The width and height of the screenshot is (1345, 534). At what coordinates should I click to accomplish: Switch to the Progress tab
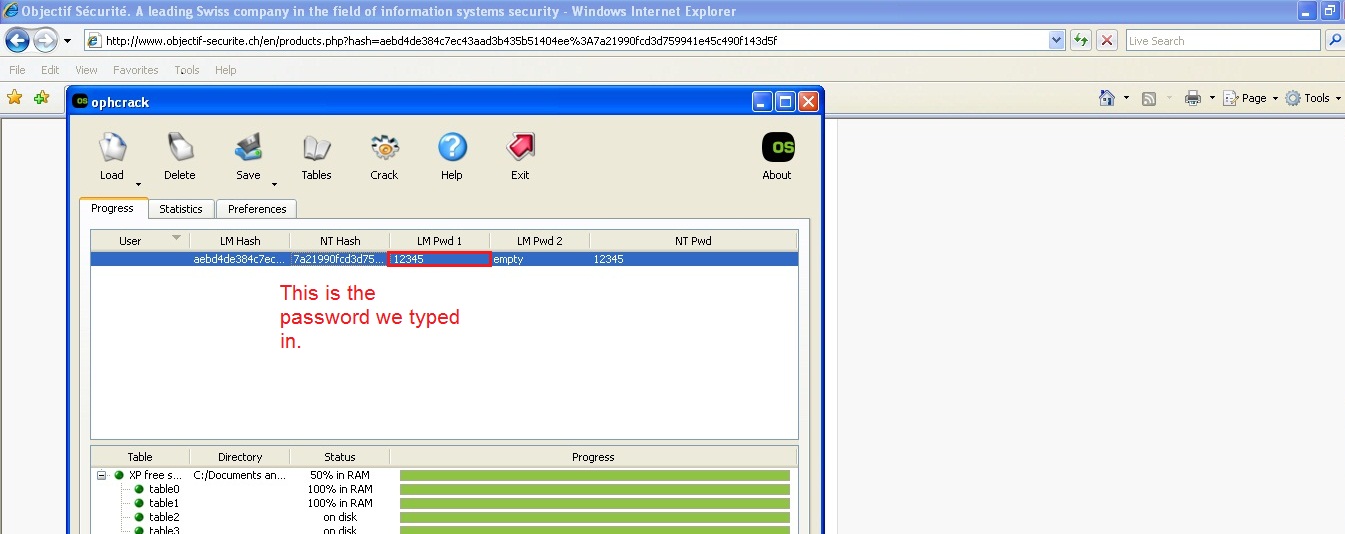point(113,208)
